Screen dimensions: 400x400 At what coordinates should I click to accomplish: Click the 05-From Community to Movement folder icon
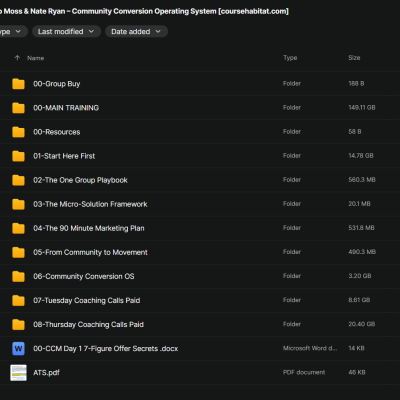18,252
